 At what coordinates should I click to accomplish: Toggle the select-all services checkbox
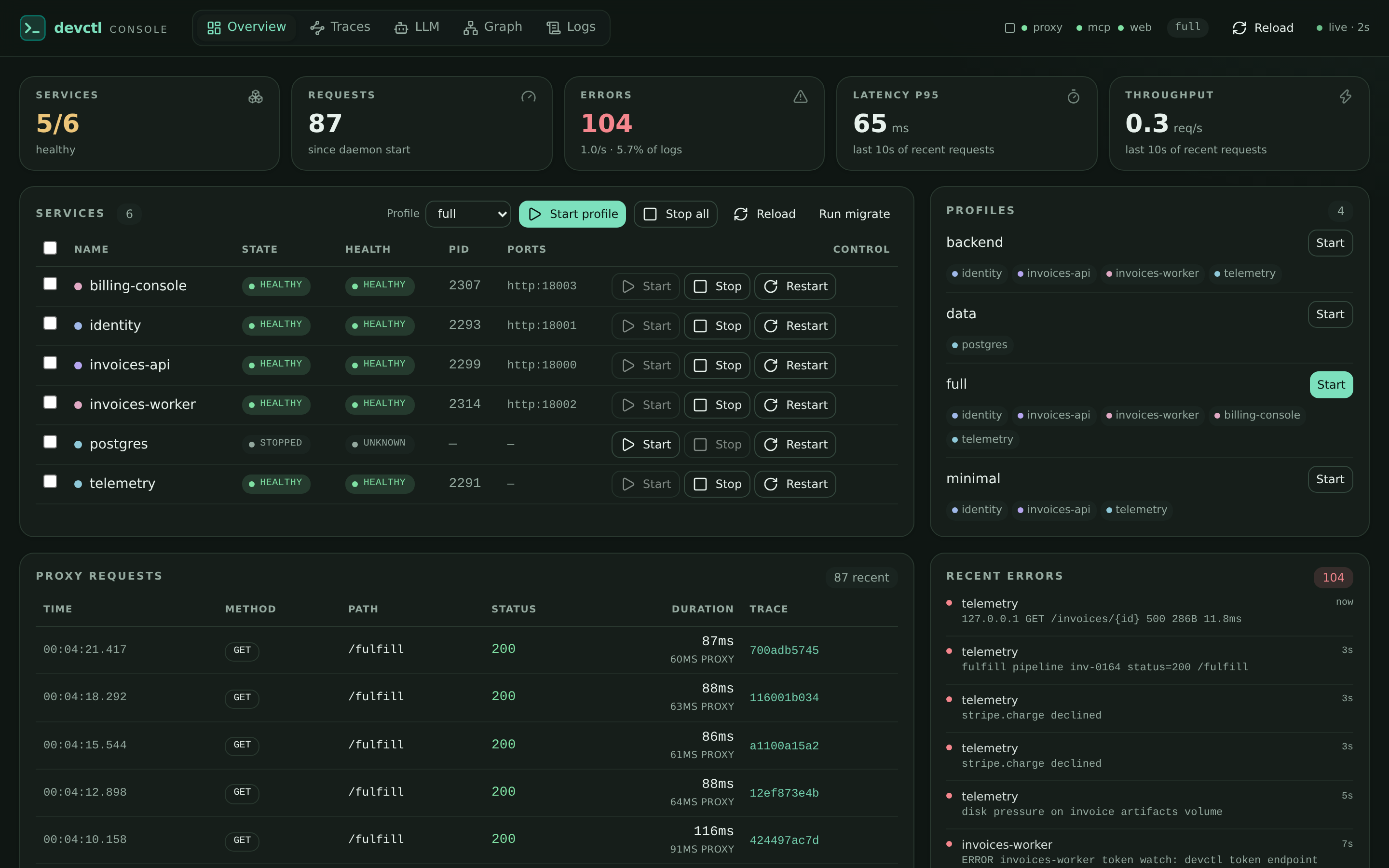(x=50, y=248)
